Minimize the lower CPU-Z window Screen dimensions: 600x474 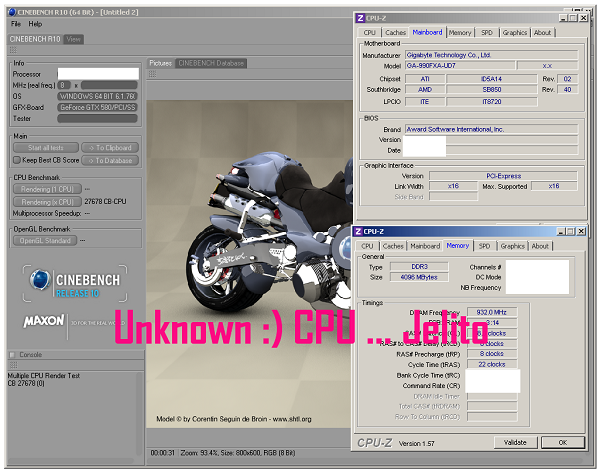click(x=561, y=231)
